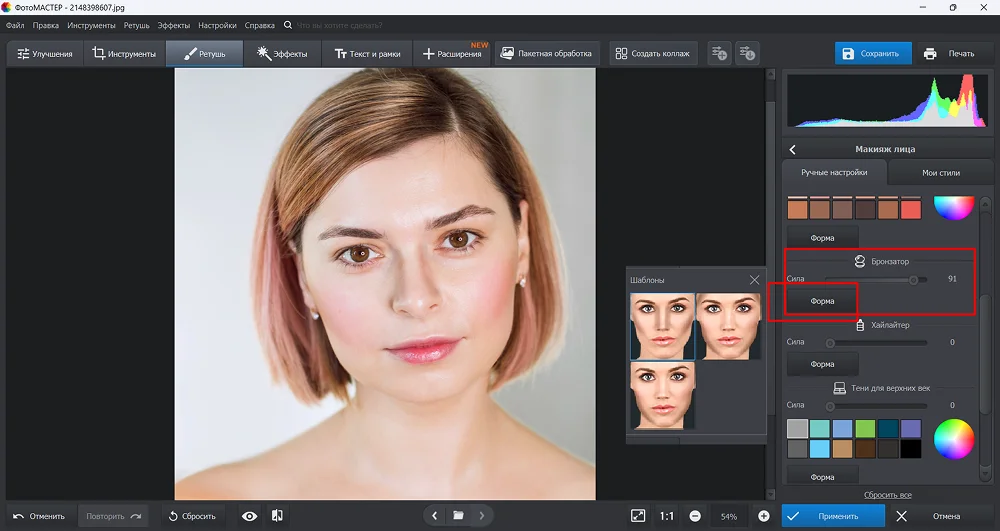Click the Сохранить button
Image resolution: width=1000 pixels, height=531 pixels.
[x=873, y=54]
